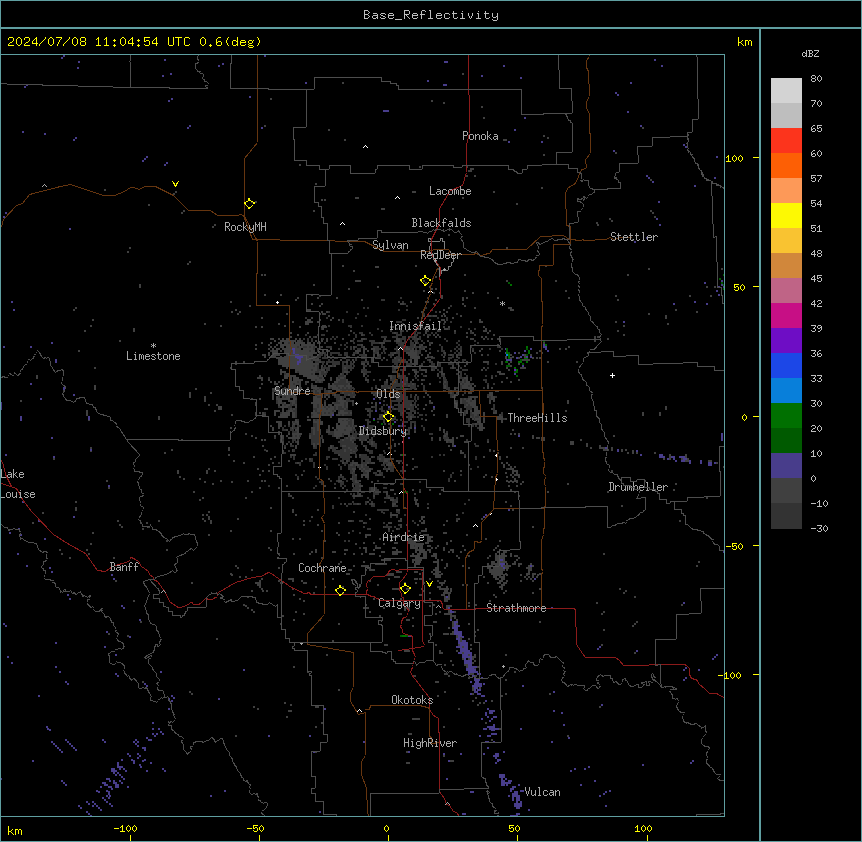This screenshot has height=842, width=862.
Task: Click the Blackfalds city label
Action: click(x=441, y=223)
